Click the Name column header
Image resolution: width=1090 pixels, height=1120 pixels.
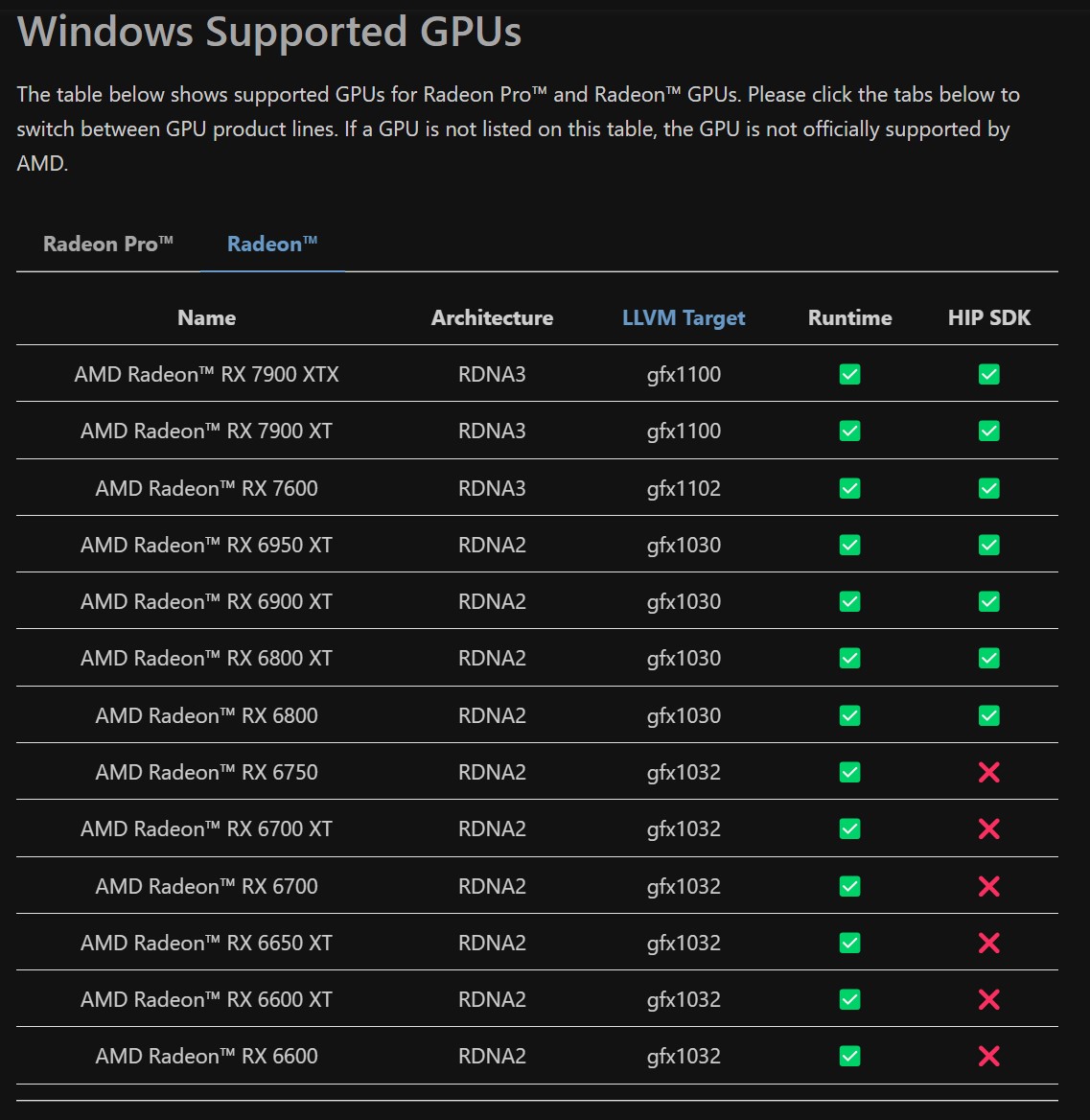coord(206,317)
